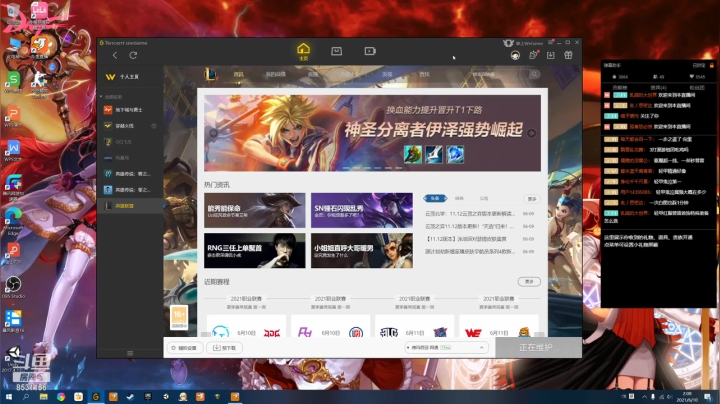Open the SN锤石闪现乱秀 news card
The image size is (720, 404).
362,210
